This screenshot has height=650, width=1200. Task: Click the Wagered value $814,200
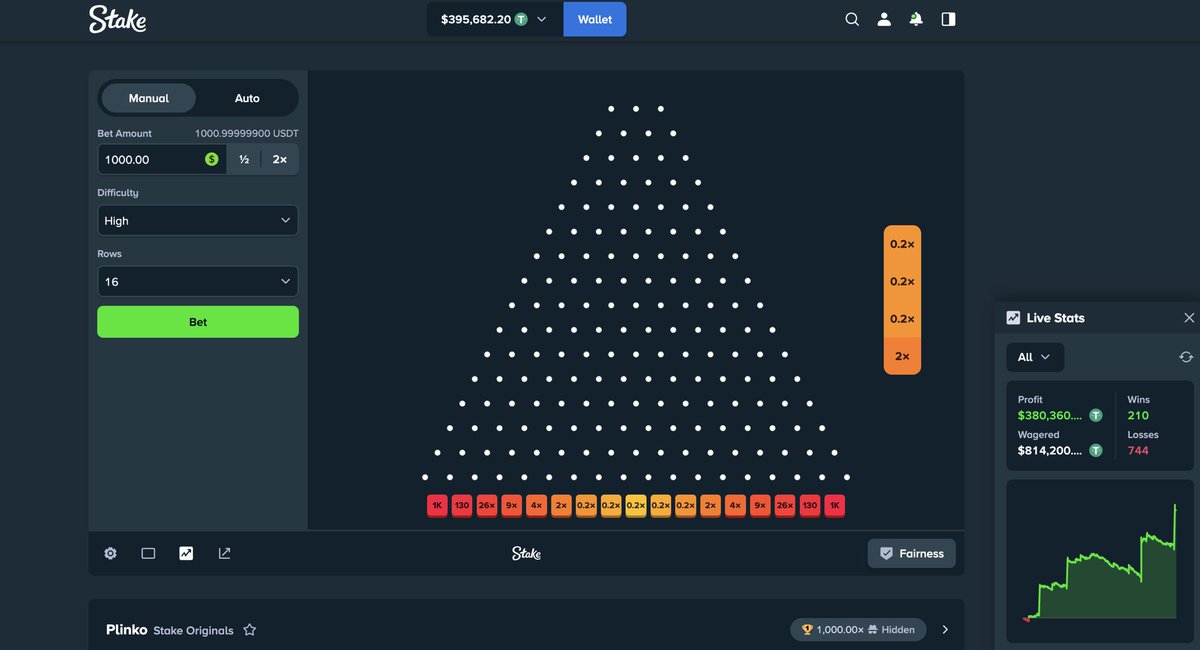(x=1051, y=451)
